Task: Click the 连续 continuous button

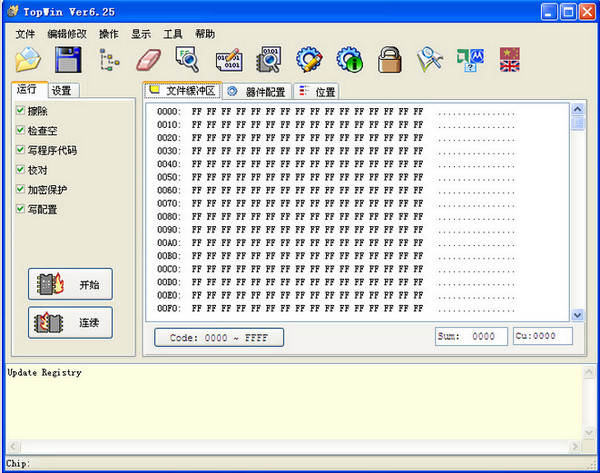Action: point(70,323)
